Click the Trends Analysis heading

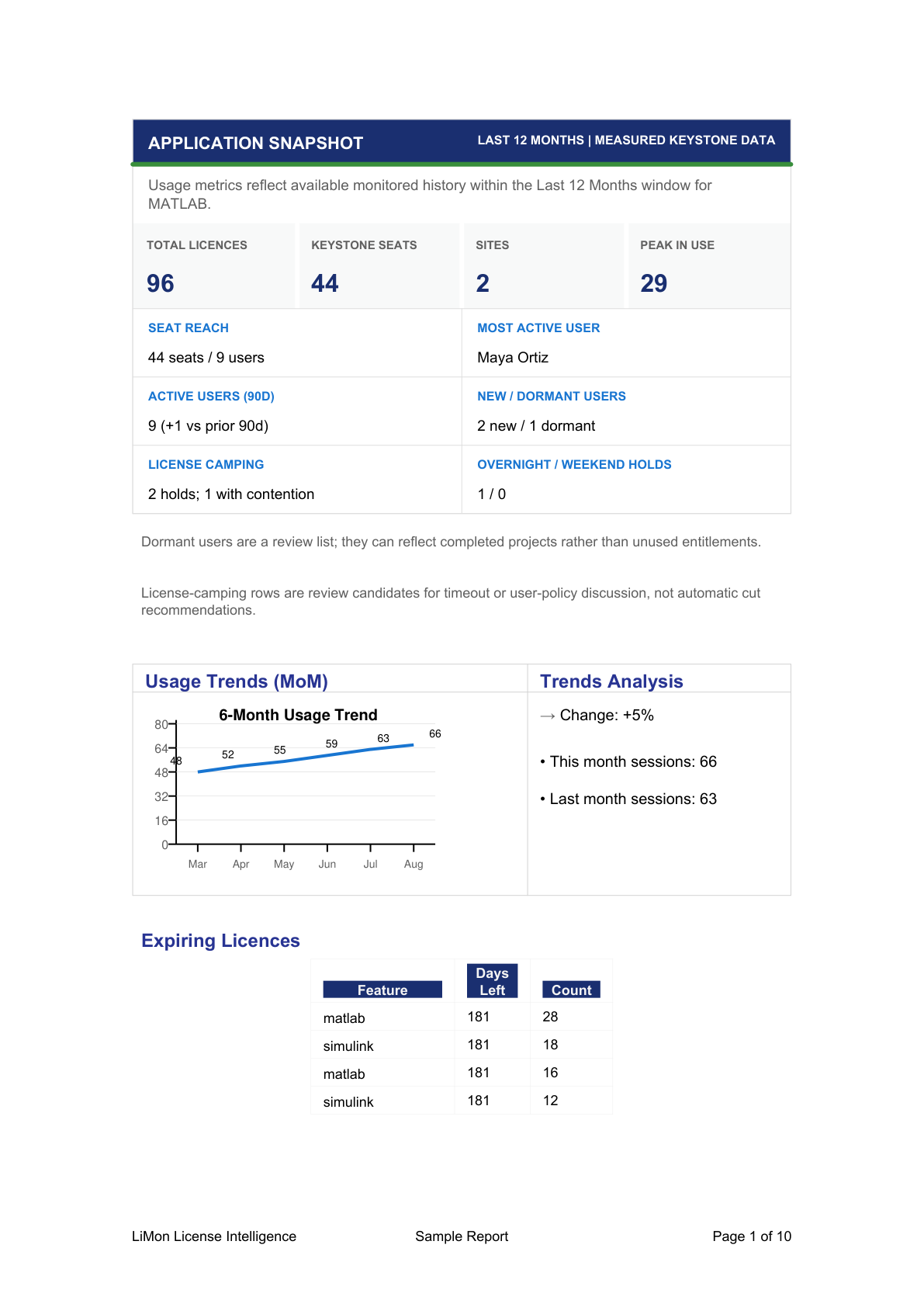(x=611, y=681)
